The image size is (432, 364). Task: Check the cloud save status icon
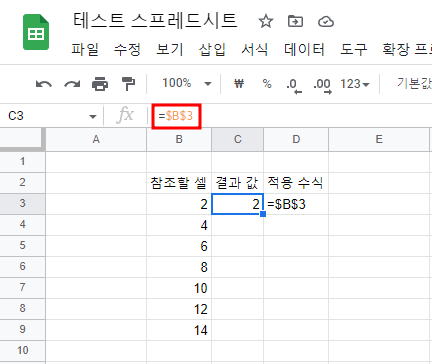tap(326, 22)
